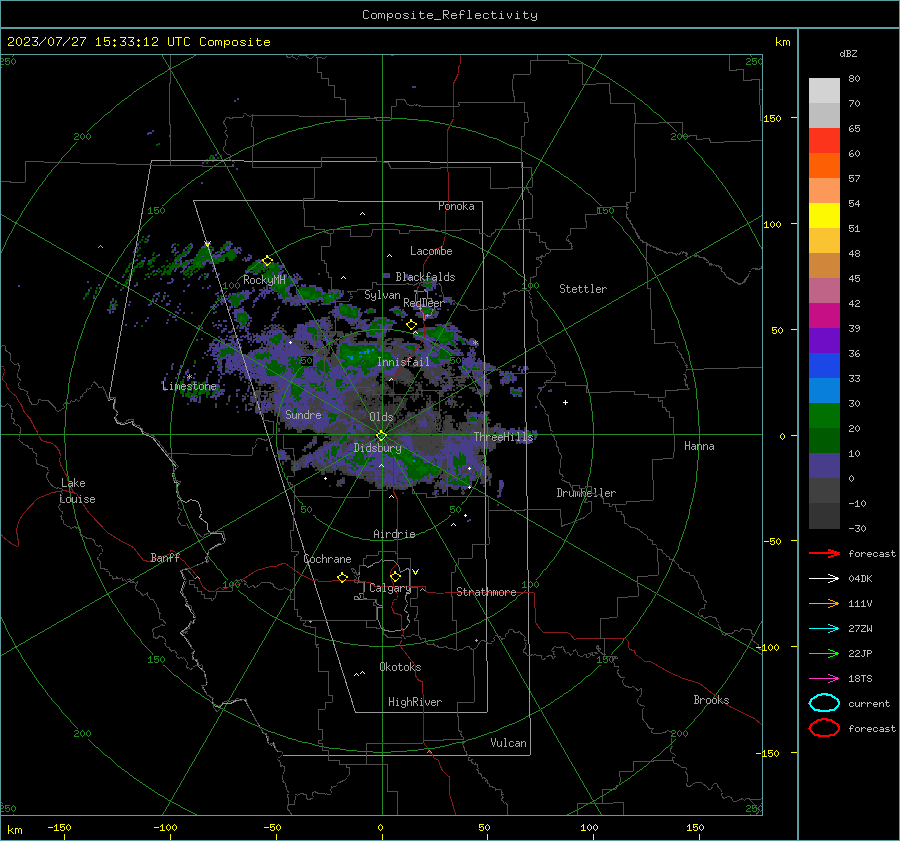Click the Lacombe city label
This screenshot has width=900, height=841.
pos(430,251)
